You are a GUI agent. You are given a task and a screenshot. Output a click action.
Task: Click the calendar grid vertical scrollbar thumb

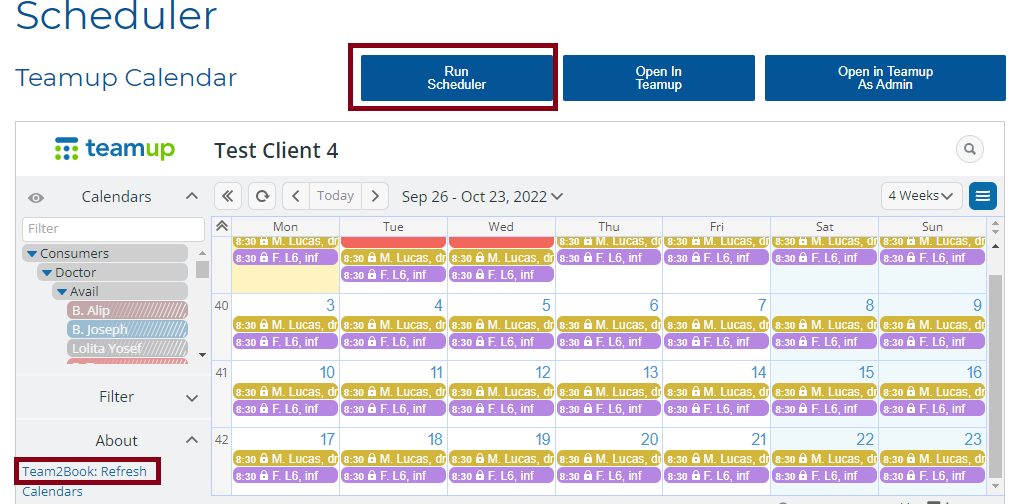[x=996, y=377]
